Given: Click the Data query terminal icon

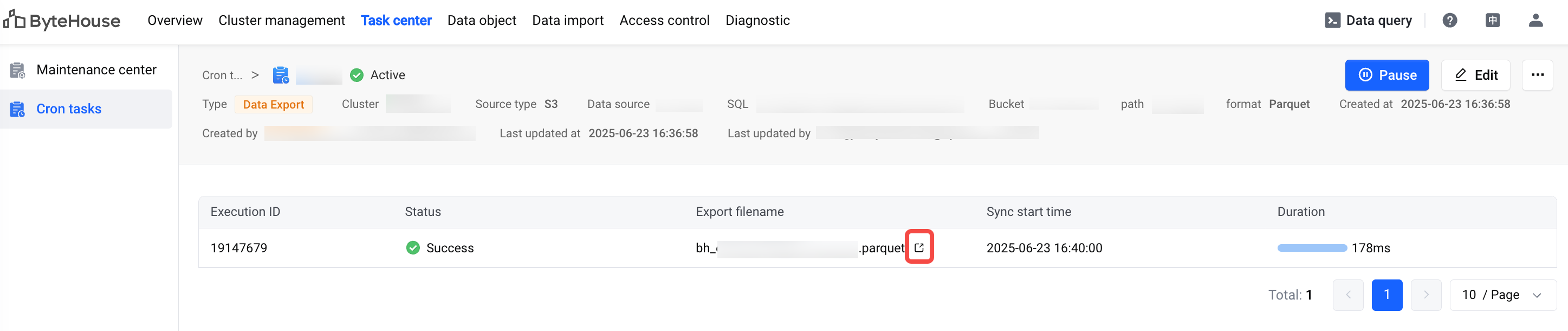Looking at the screenshot, I should coord(1332,21).
